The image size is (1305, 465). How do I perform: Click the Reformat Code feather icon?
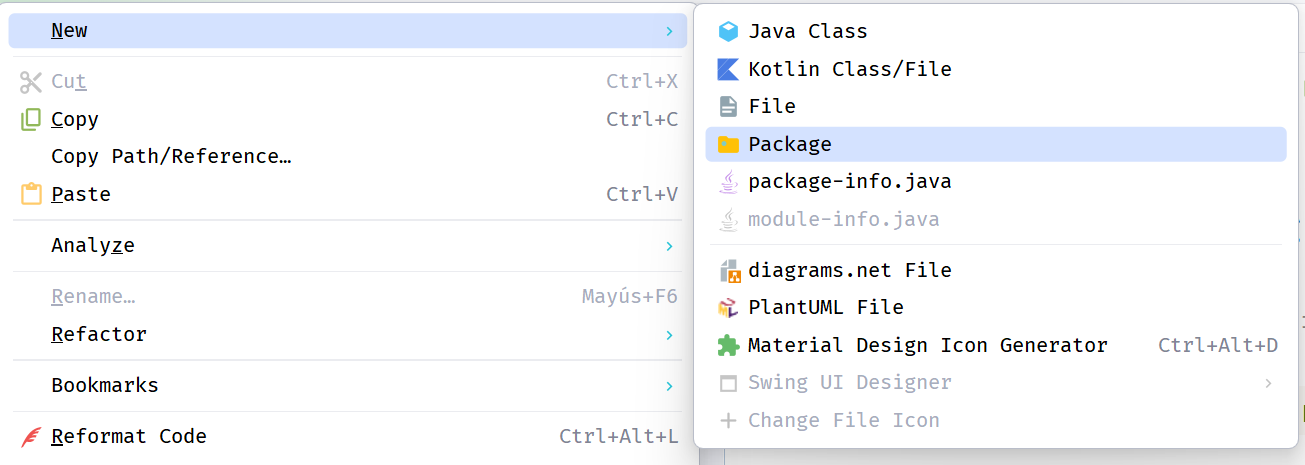pos(31,436)
